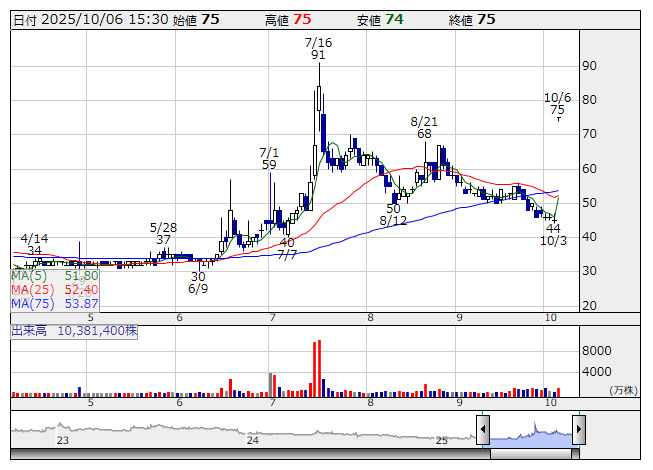Click the 10/6 price marker at 75
The width and height of the screenshot is (653, 470).
point(557,104)
